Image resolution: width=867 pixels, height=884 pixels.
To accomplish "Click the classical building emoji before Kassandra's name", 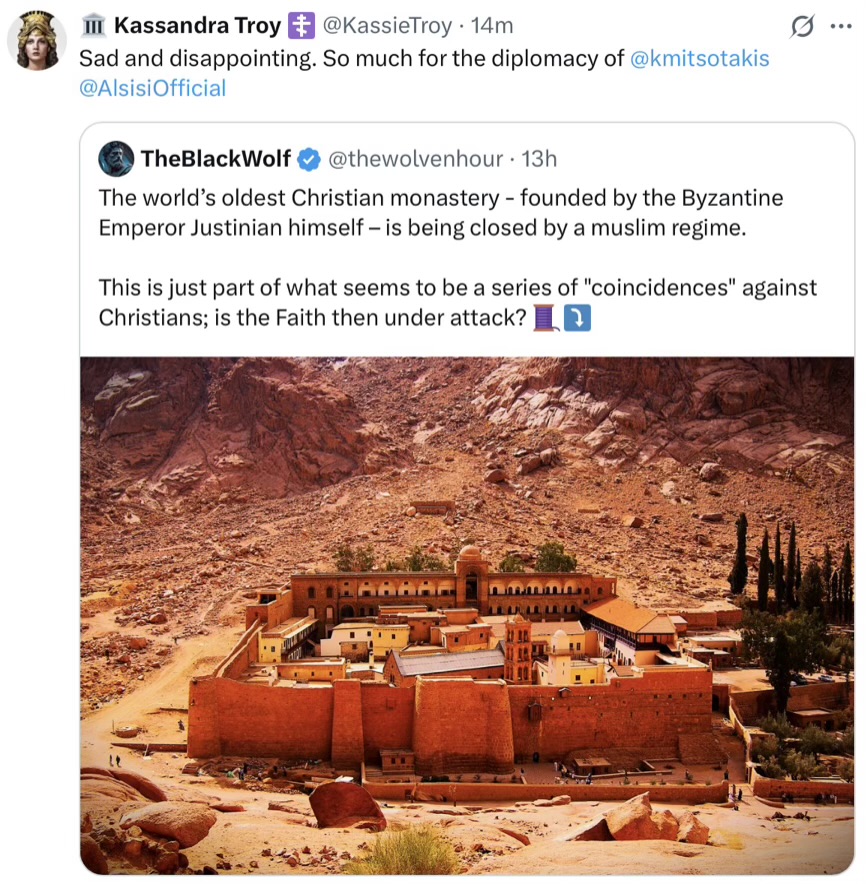I will click(x=94, y=26).
